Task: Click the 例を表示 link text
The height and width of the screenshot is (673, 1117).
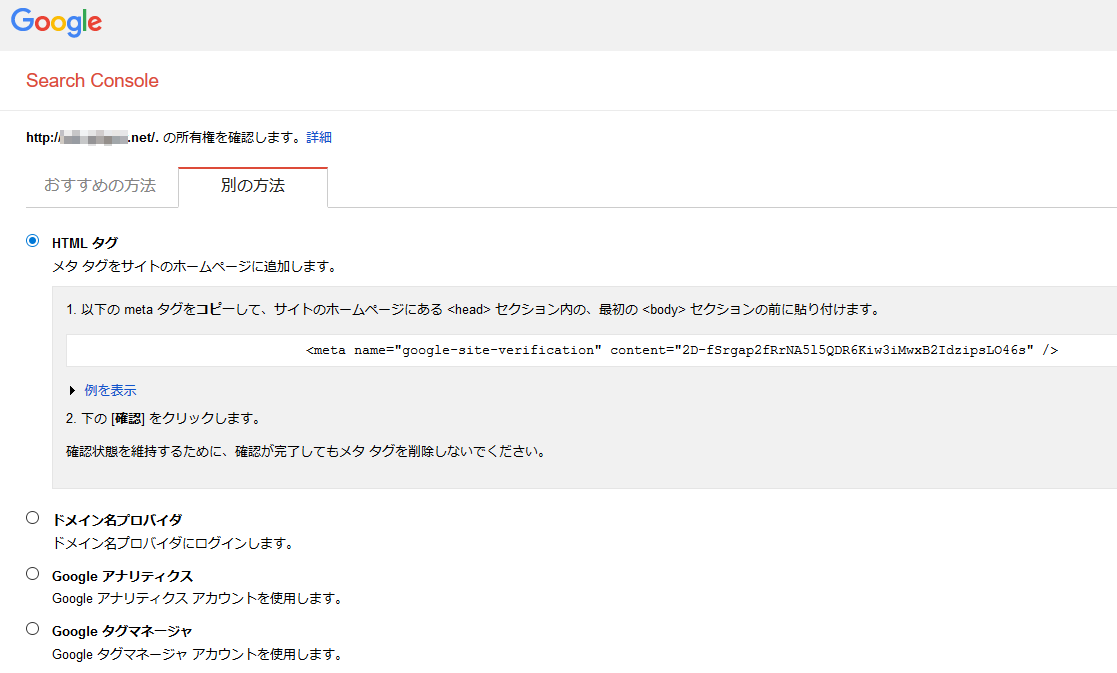Action: click(x=110, y=390)
